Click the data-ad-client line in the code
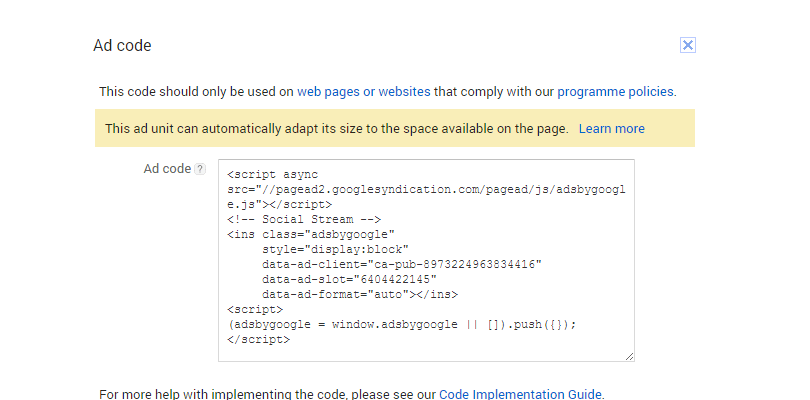Image resolution: width=810 pixels, height=400 pixels. pos(401,265)
